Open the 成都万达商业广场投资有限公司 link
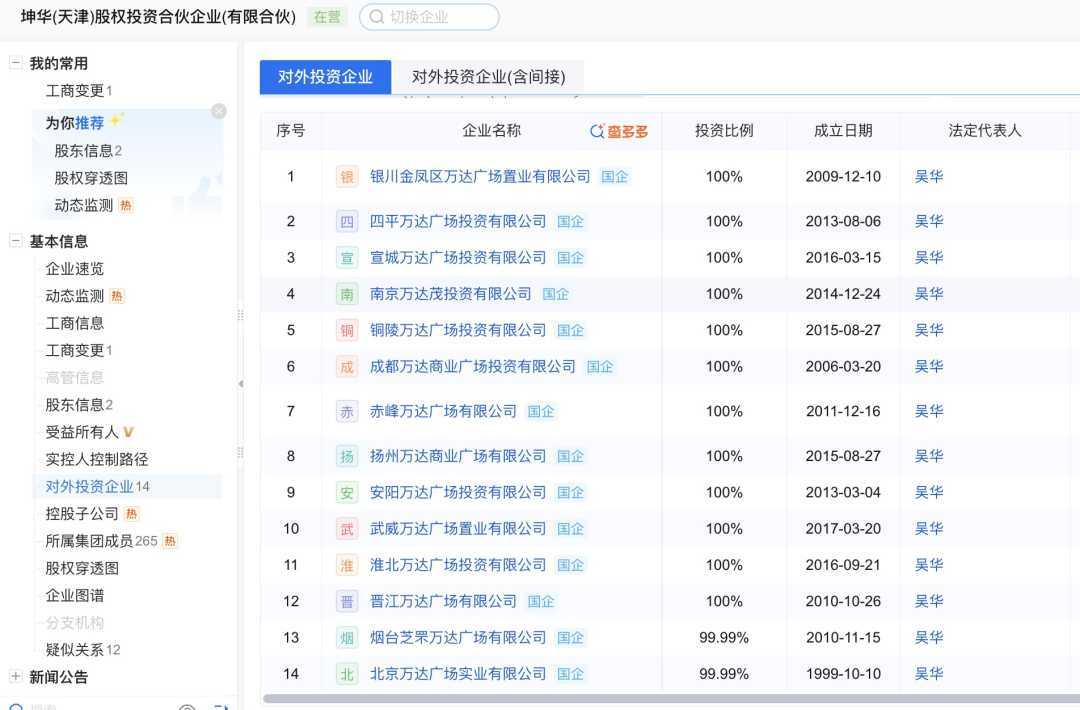The height and width of the screenshot is (710, 1080). 472,367
